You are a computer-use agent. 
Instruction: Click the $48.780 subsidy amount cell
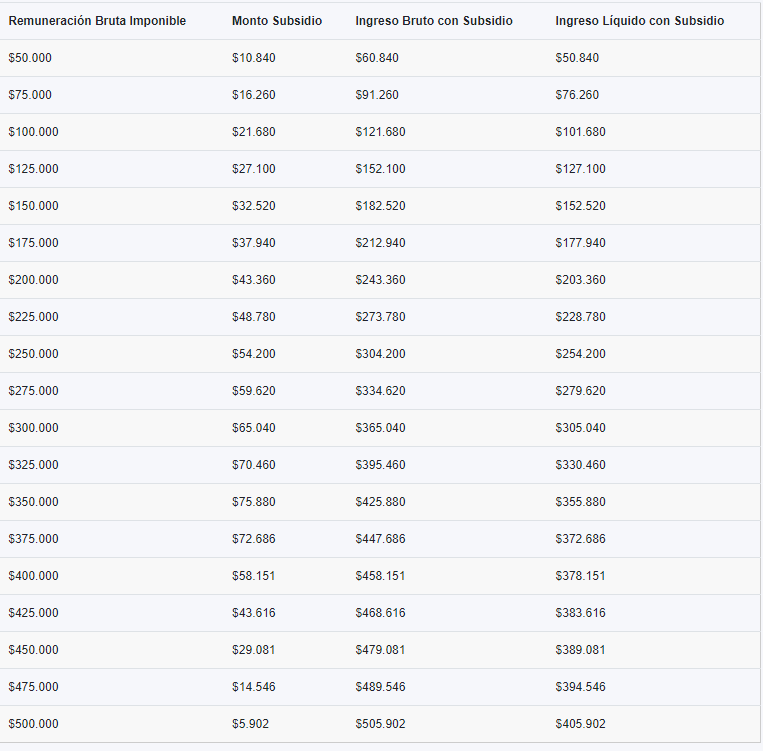coord(253,317)
